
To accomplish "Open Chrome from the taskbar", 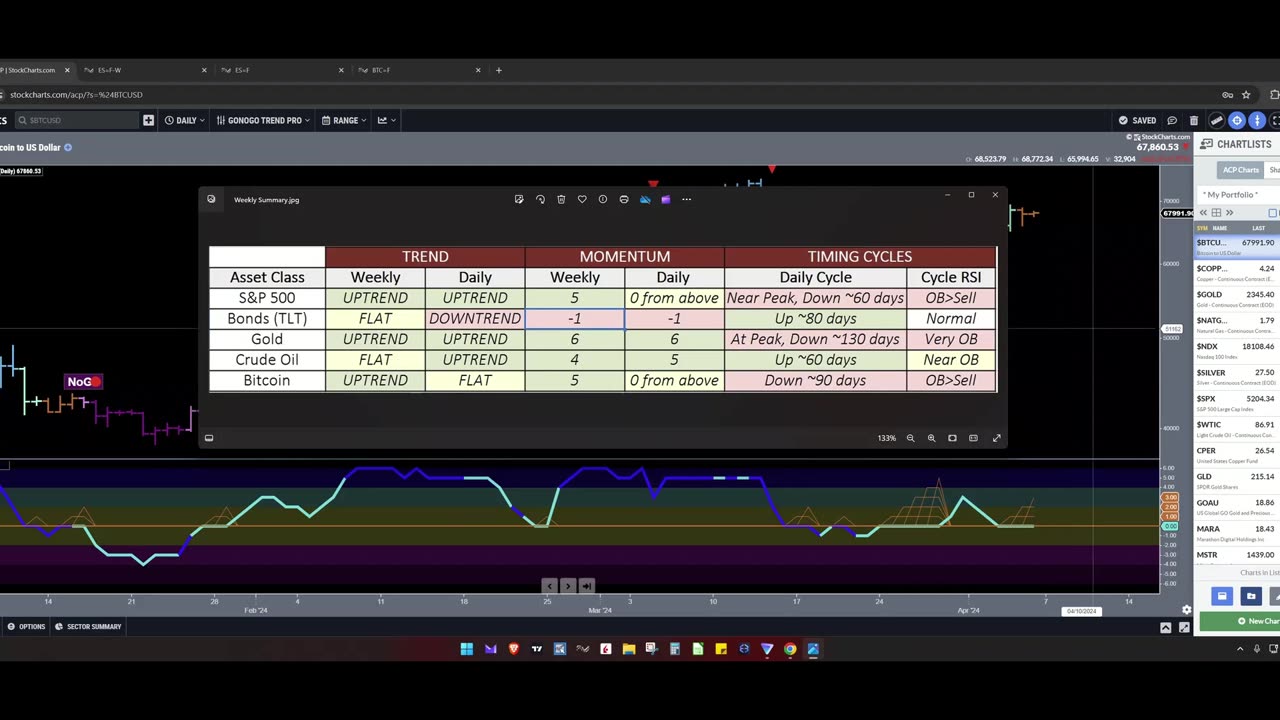I will [790, 649].
